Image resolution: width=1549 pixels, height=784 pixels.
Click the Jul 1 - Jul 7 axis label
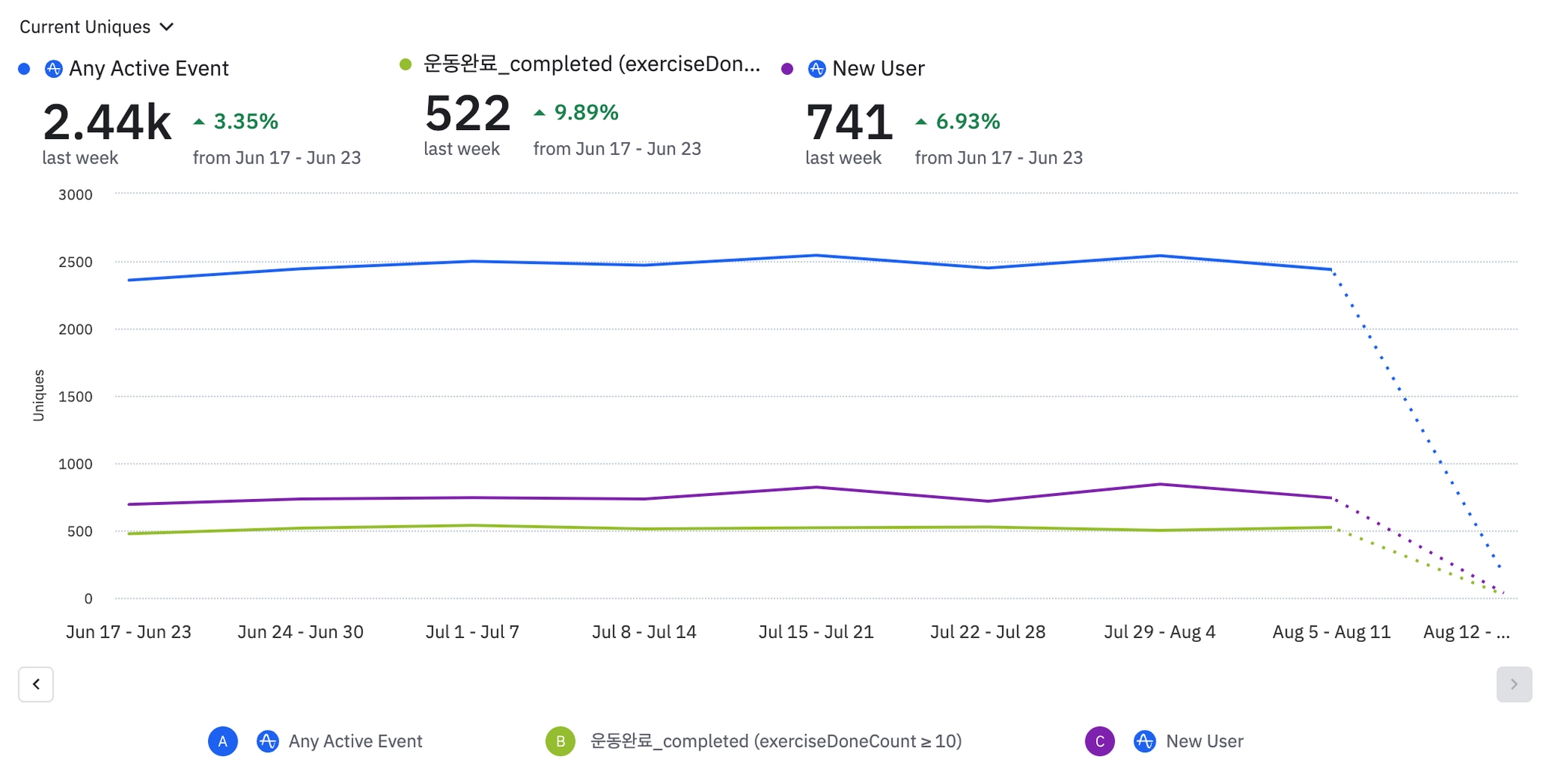click(473, 632)
